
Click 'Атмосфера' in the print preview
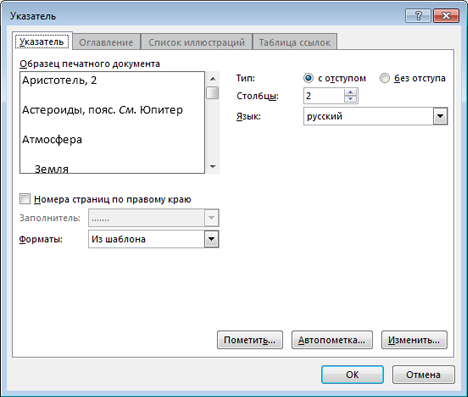point(52,139)
